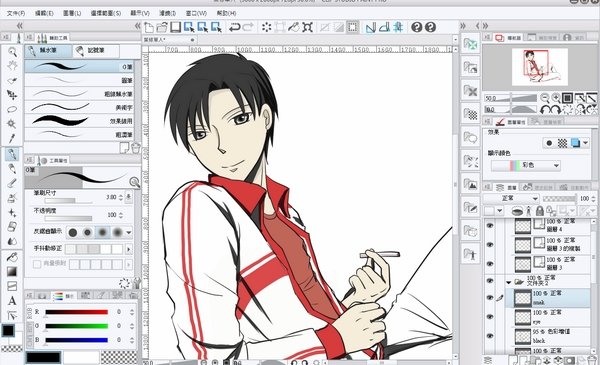Viewport: 600px width, 365px height.
Task: Click the Open file folder icon
Action: [161, 27]
